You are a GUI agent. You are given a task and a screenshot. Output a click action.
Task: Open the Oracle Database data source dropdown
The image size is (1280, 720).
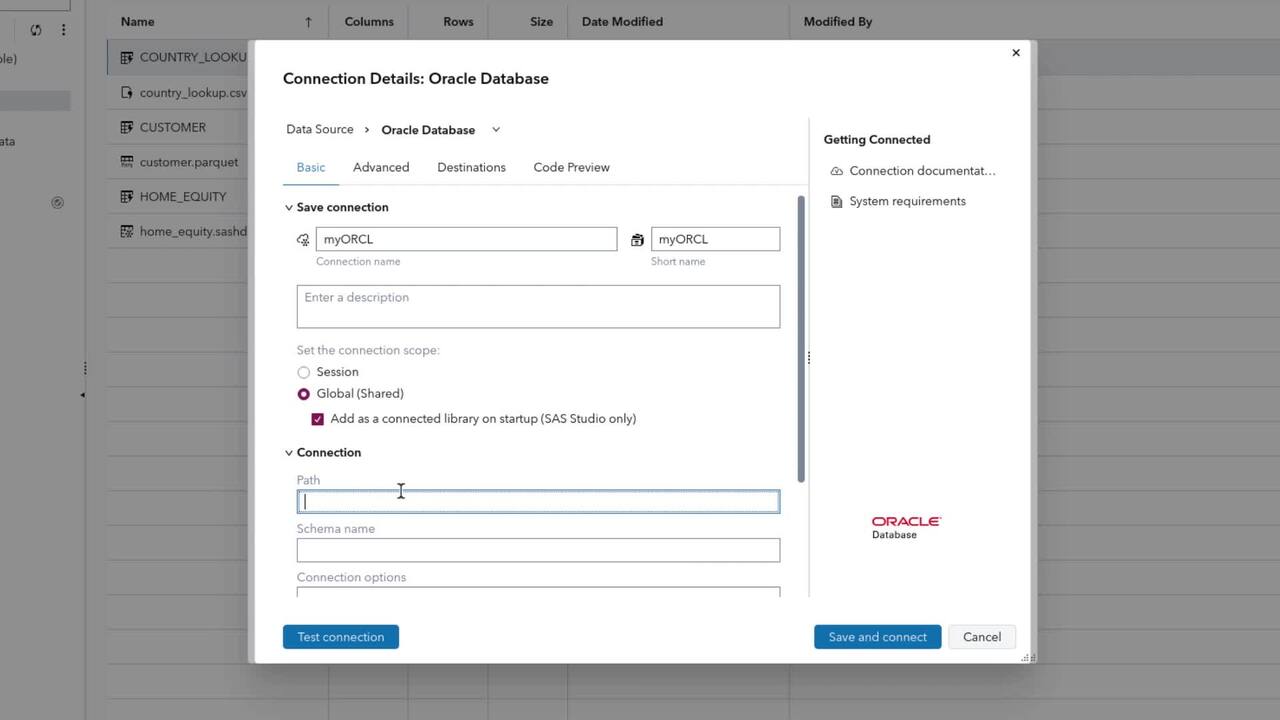[495, 130]
